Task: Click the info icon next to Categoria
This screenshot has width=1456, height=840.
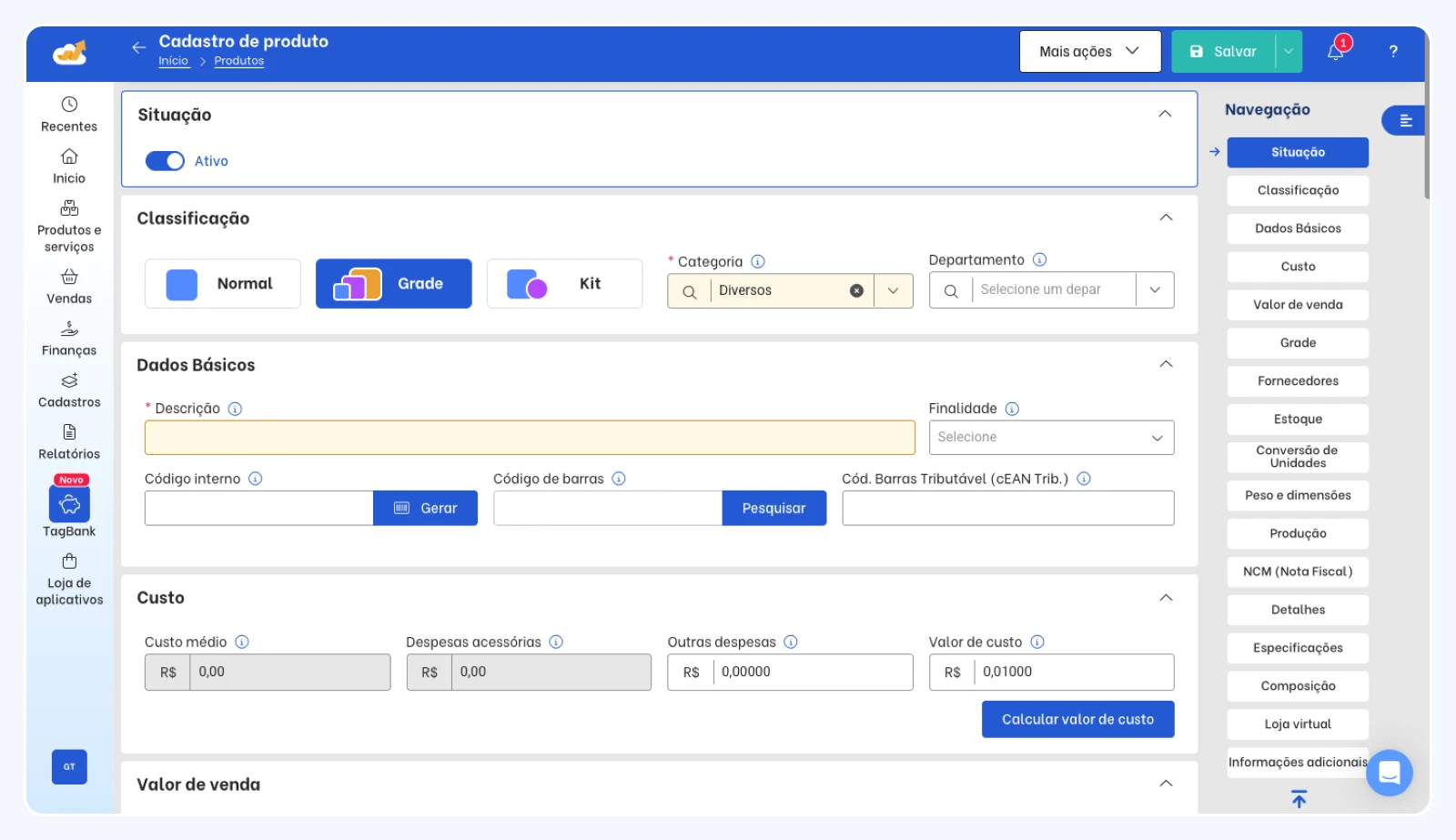Action: click(x=758, y=261)
